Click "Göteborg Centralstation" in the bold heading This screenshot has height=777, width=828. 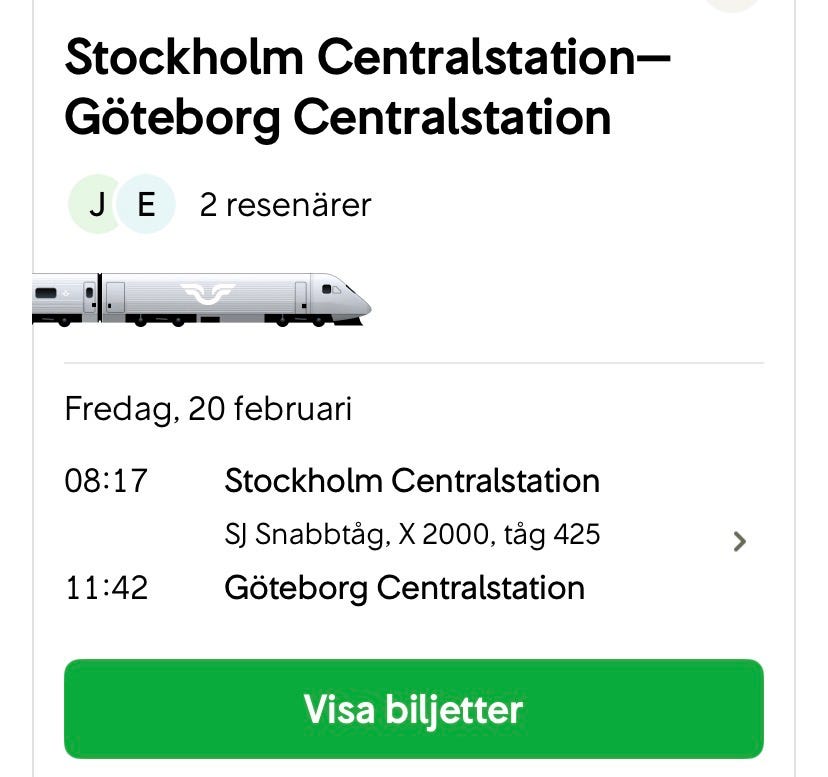[337, 118]
